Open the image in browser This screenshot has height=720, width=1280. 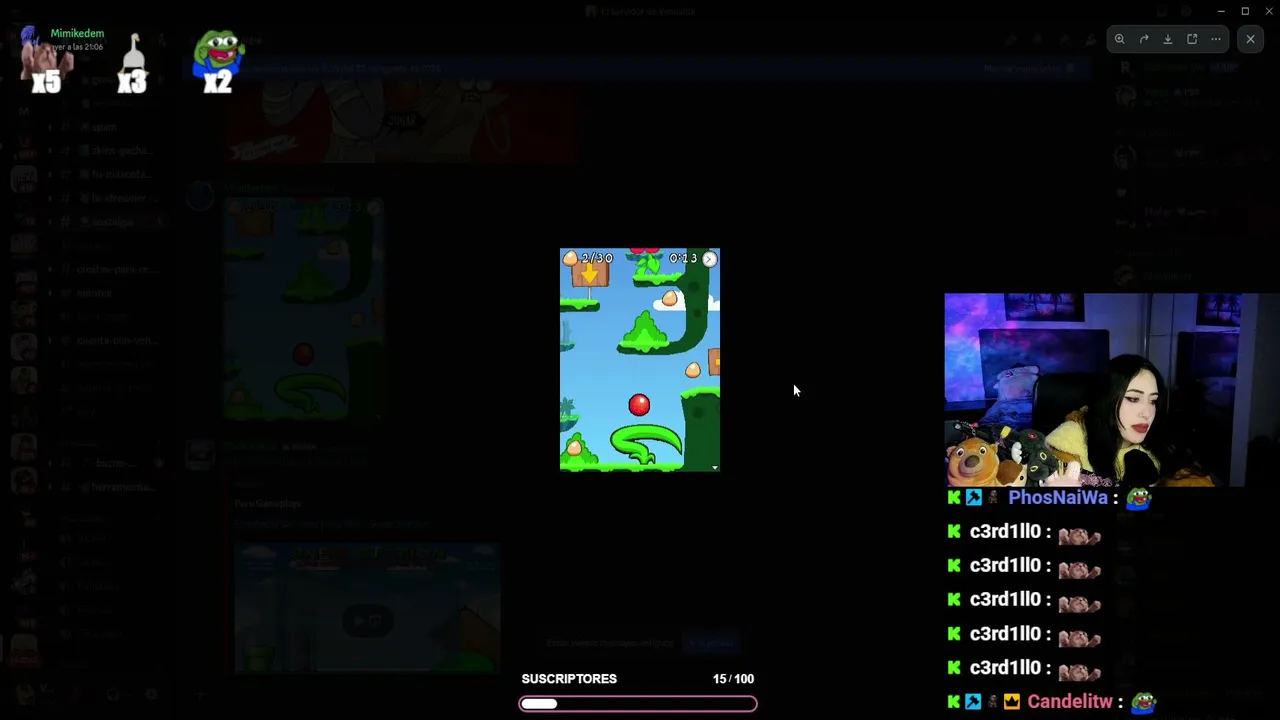click(x=1192, y=39)
